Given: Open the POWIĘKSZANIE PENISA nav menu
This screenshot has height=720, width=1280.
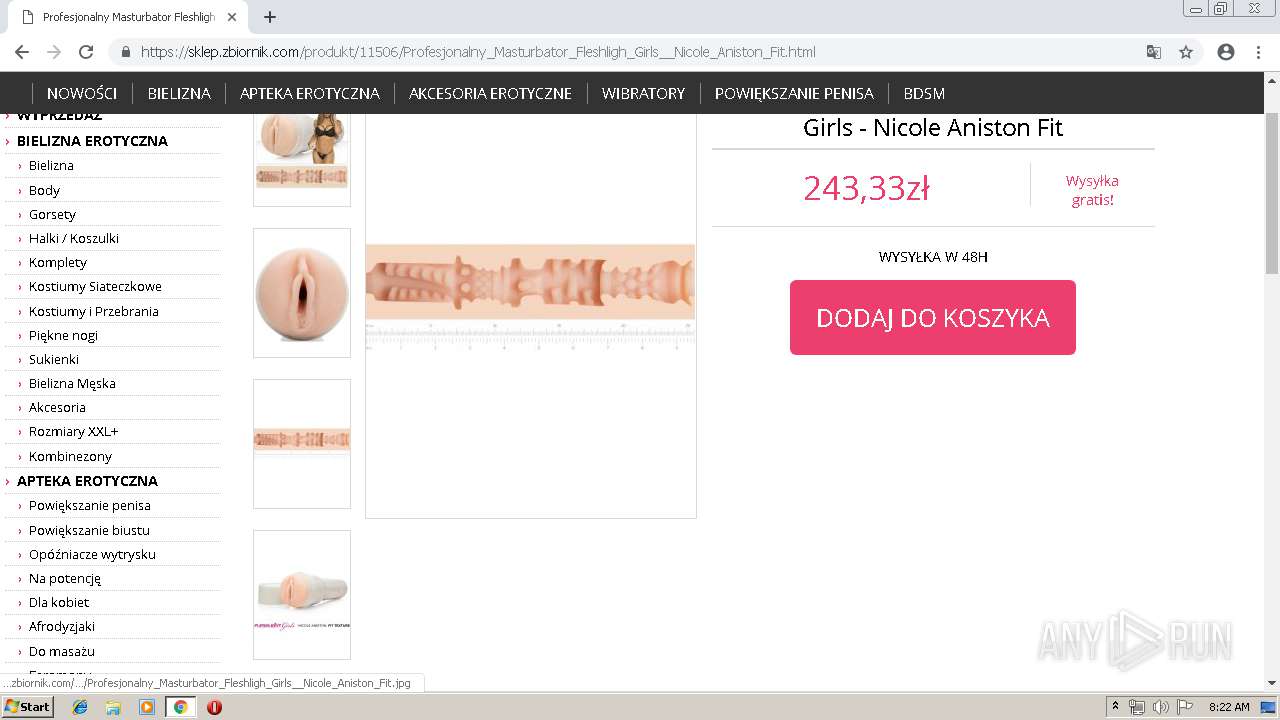Looking at the screenshot, I should tap(794, 93).
